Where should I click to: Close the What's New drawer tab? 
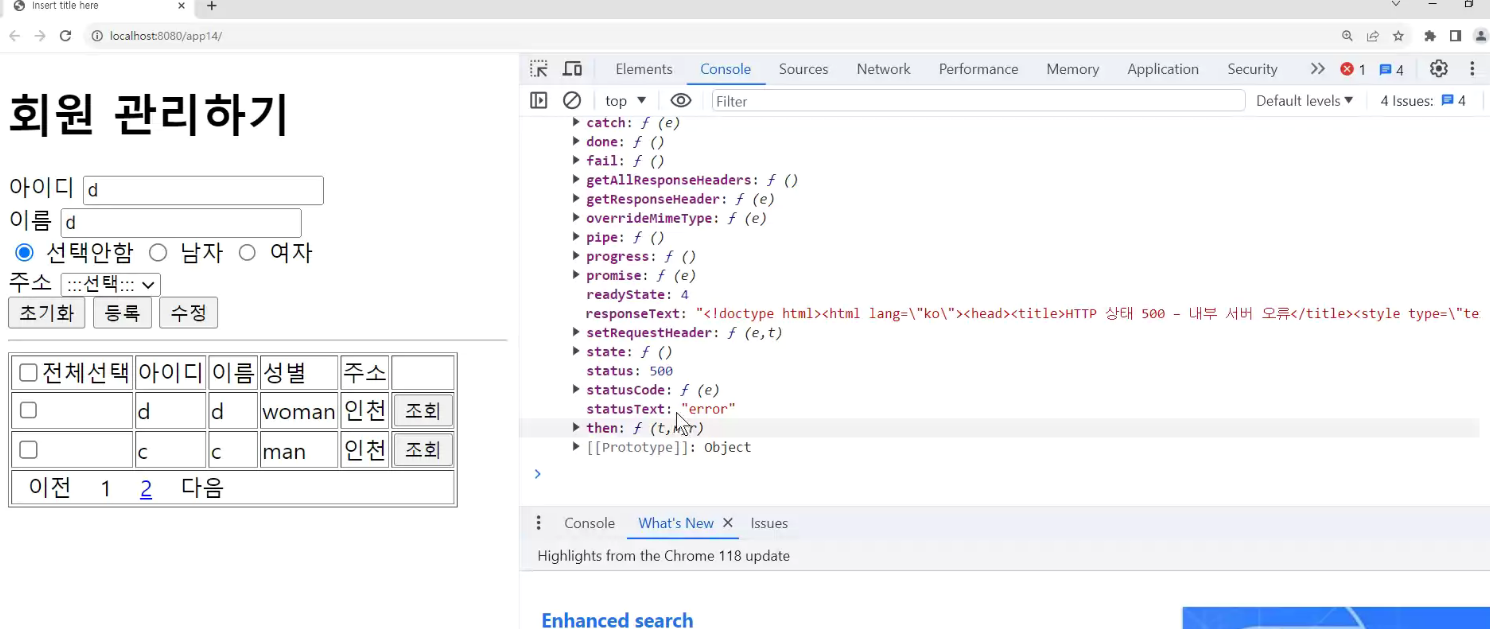727,523
